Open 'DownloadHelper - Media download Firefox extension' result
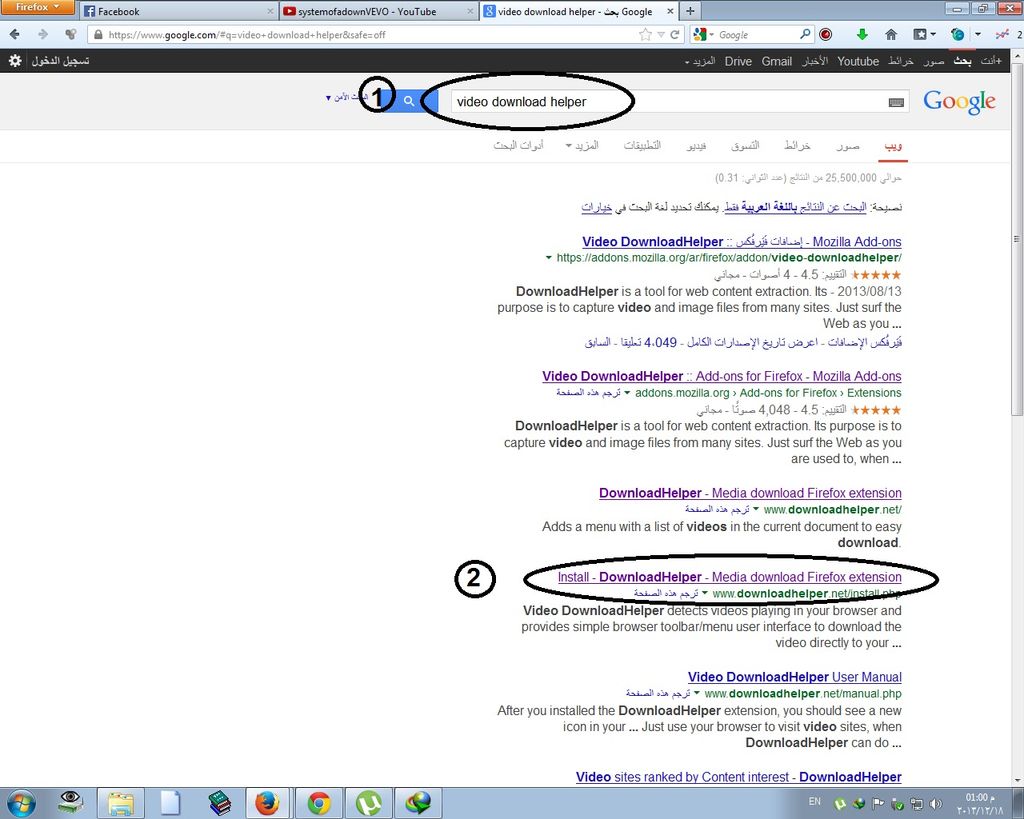The width and height of the screenshot is (1024, 819). [x=750, y=493]
